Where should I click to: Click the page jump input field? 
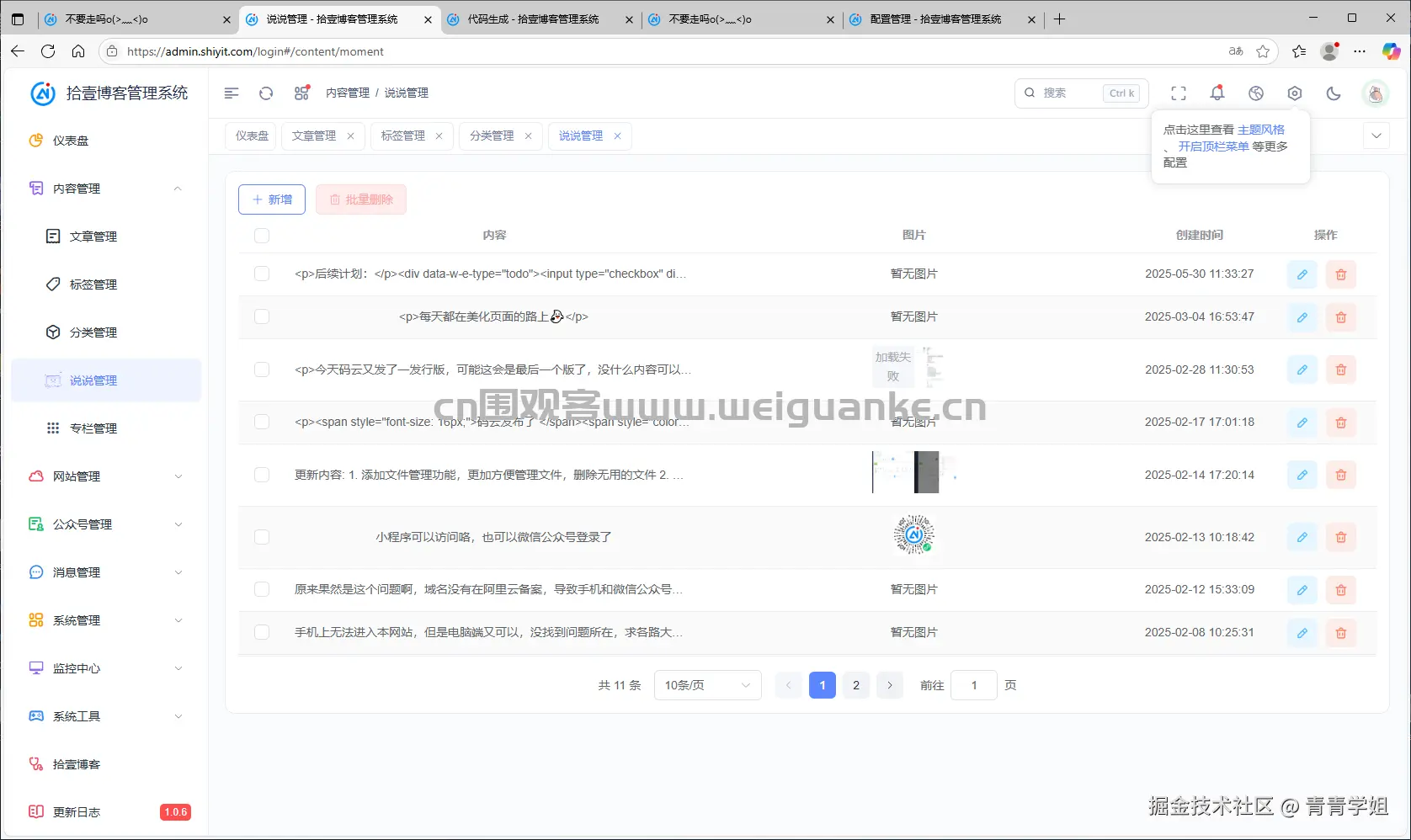[973, 685]
